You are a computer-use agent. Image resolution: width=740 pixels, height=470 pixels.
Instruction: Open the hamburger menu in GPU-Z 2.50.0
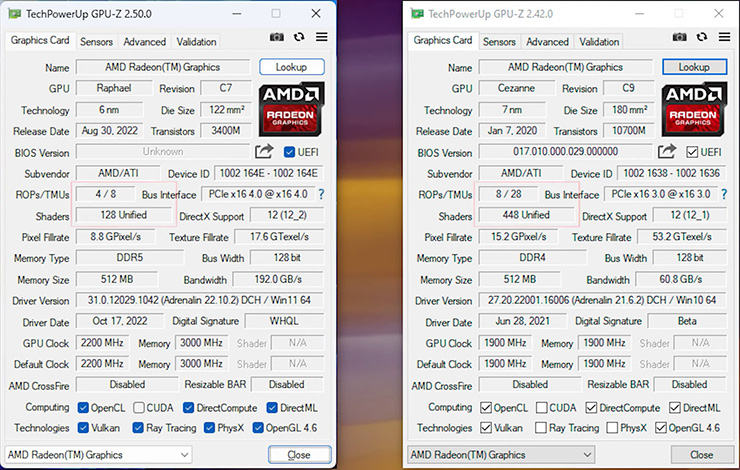(322, 37)
